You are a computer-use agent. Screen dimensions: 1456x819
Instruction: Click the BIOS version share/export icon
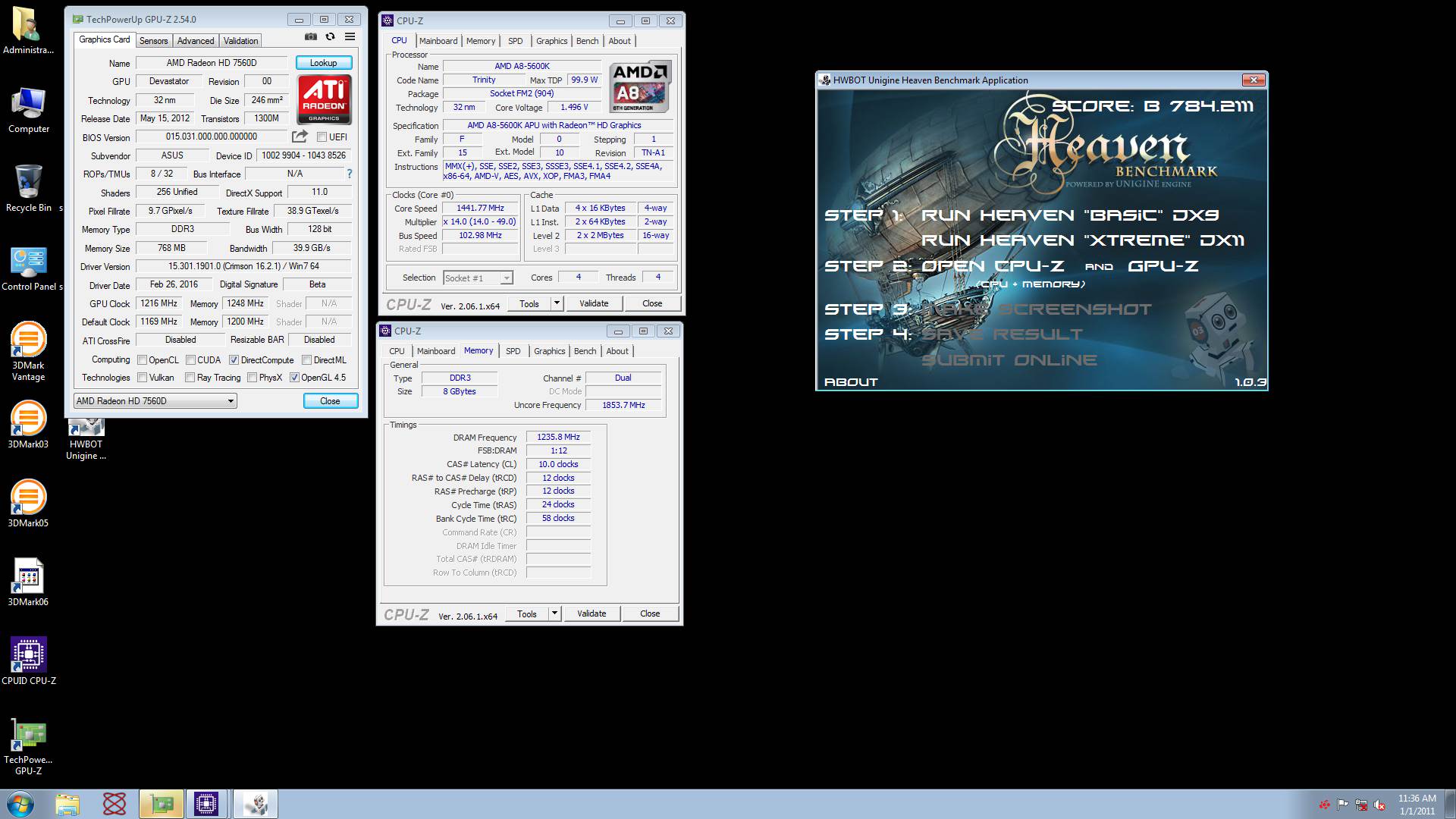point(300,136)
